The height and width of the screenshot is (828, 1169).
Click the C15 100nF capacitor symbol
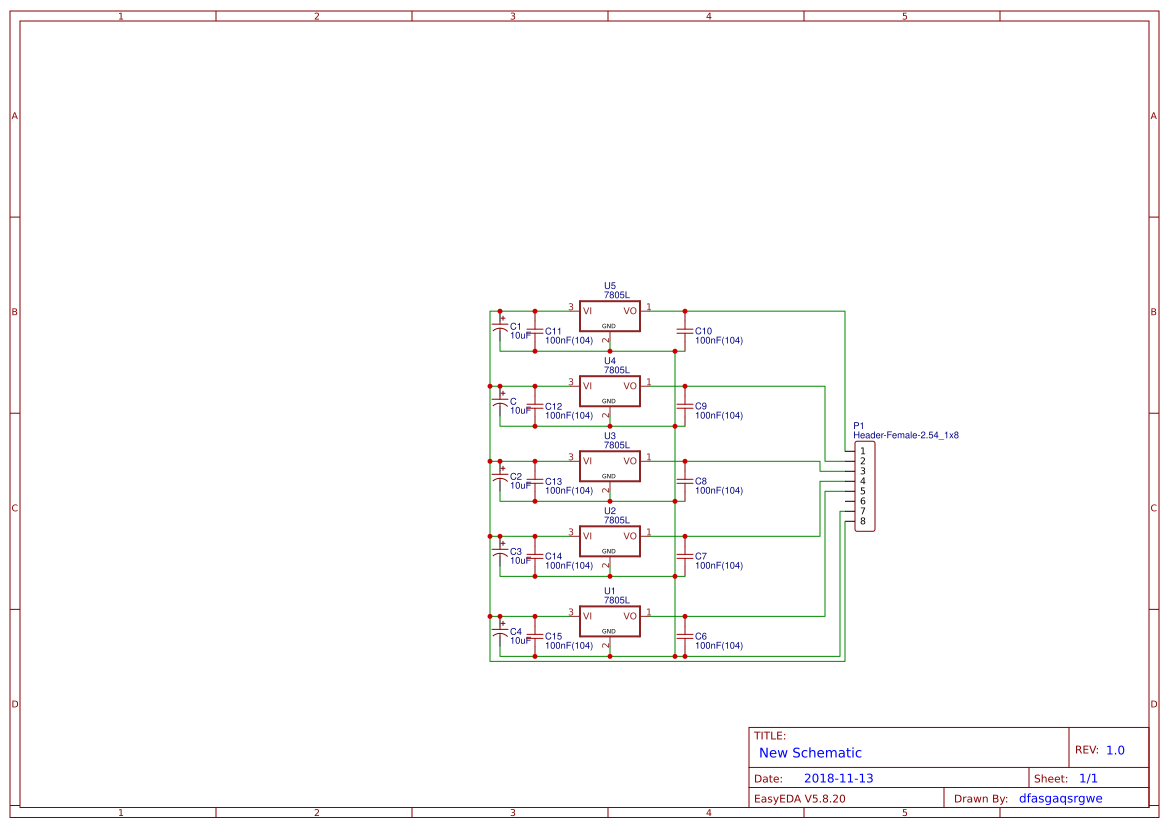(x=535, y=636)
